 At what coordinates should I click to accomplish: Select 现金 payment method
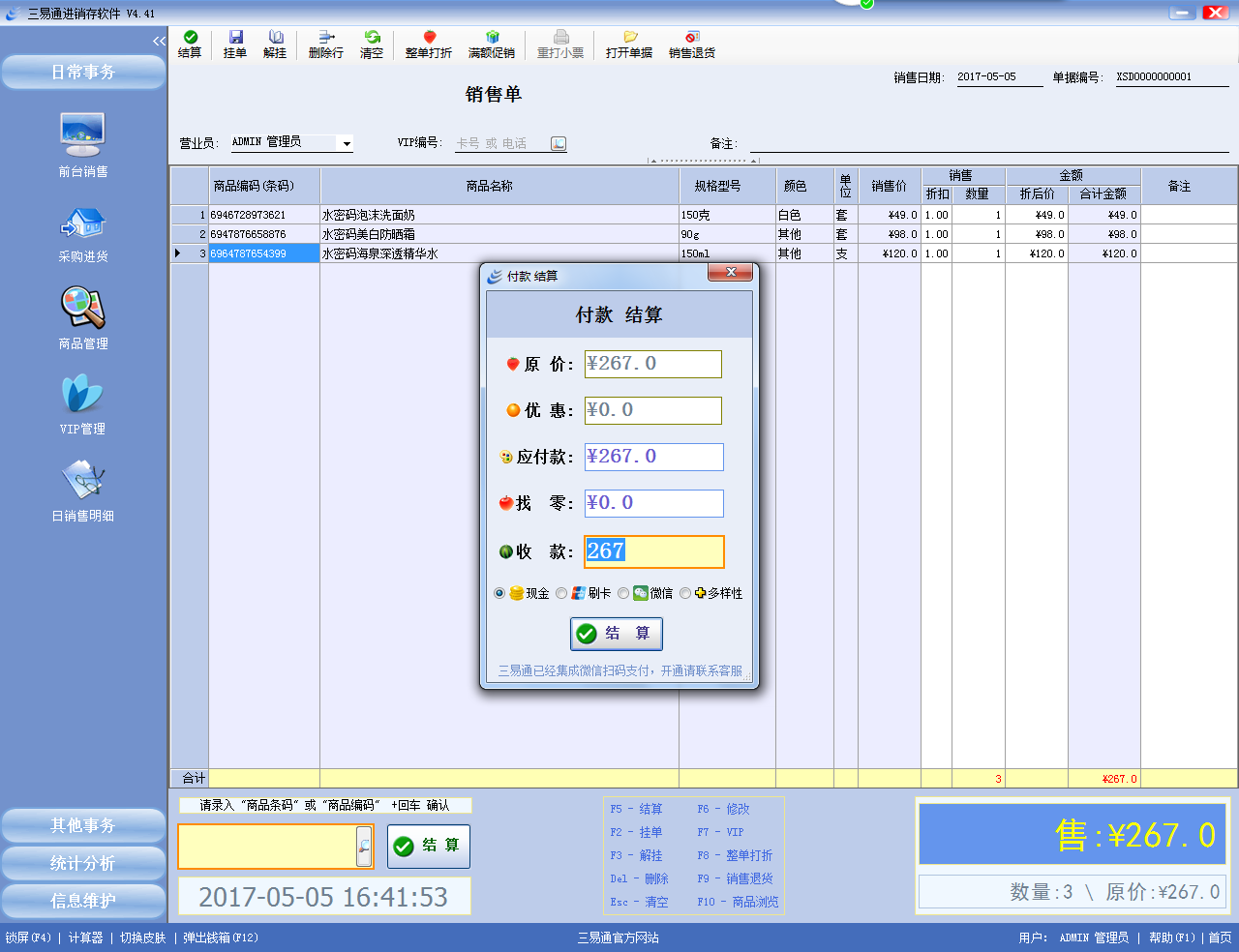[499, 593]
